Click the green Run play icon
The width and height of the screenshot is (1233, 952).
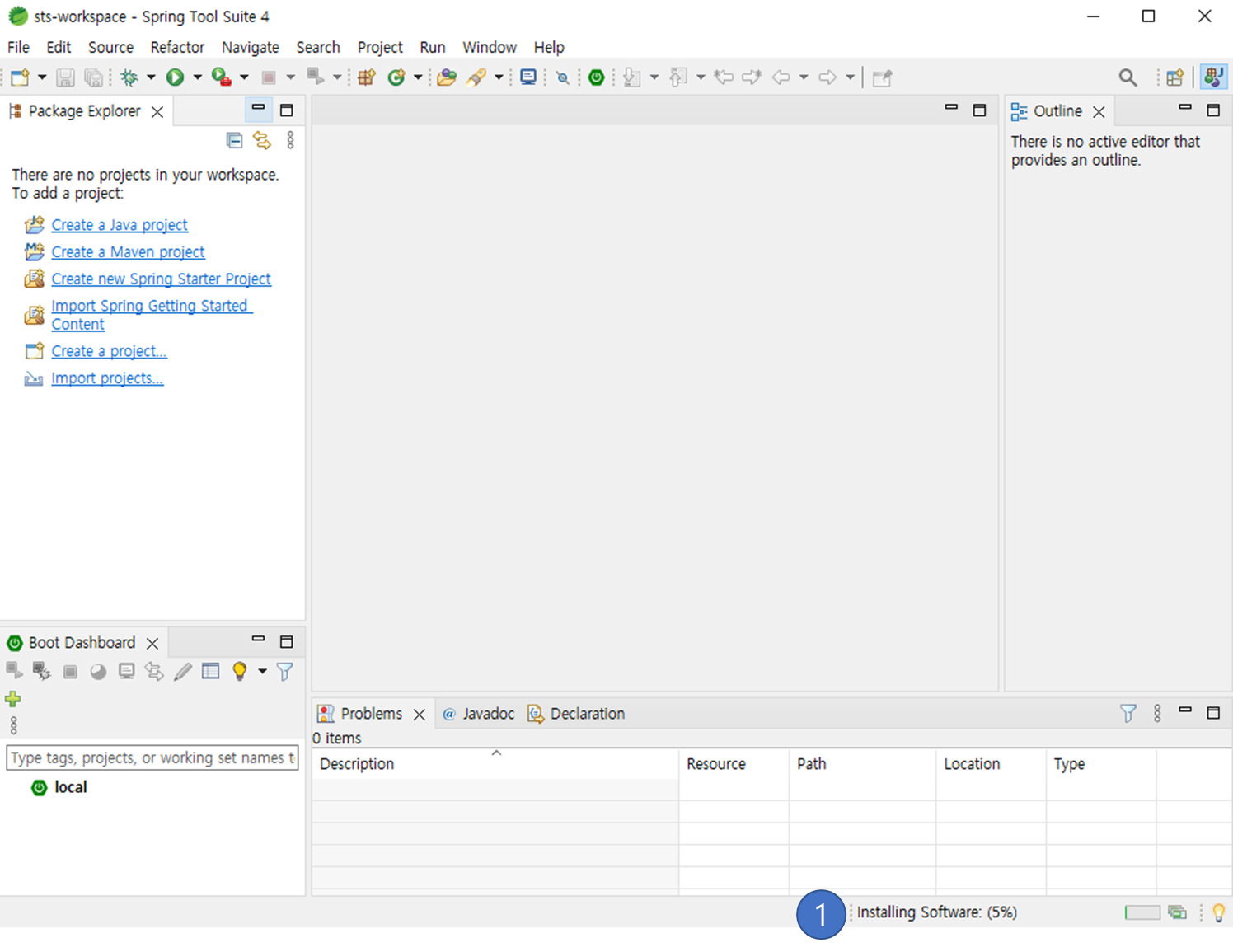(175, 77)
